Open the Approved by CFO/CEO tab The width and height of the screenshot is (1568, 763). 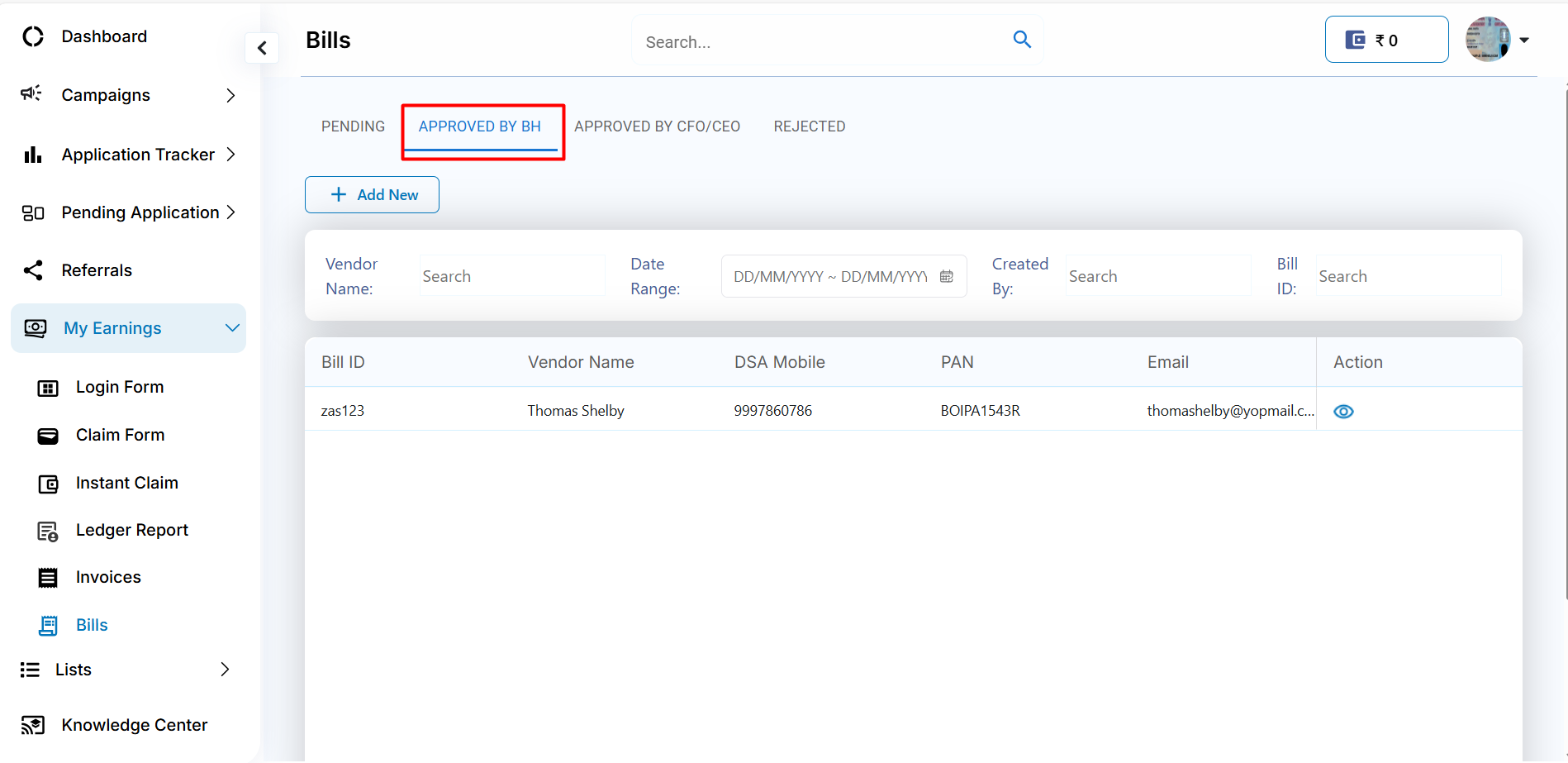coord(657,126)
